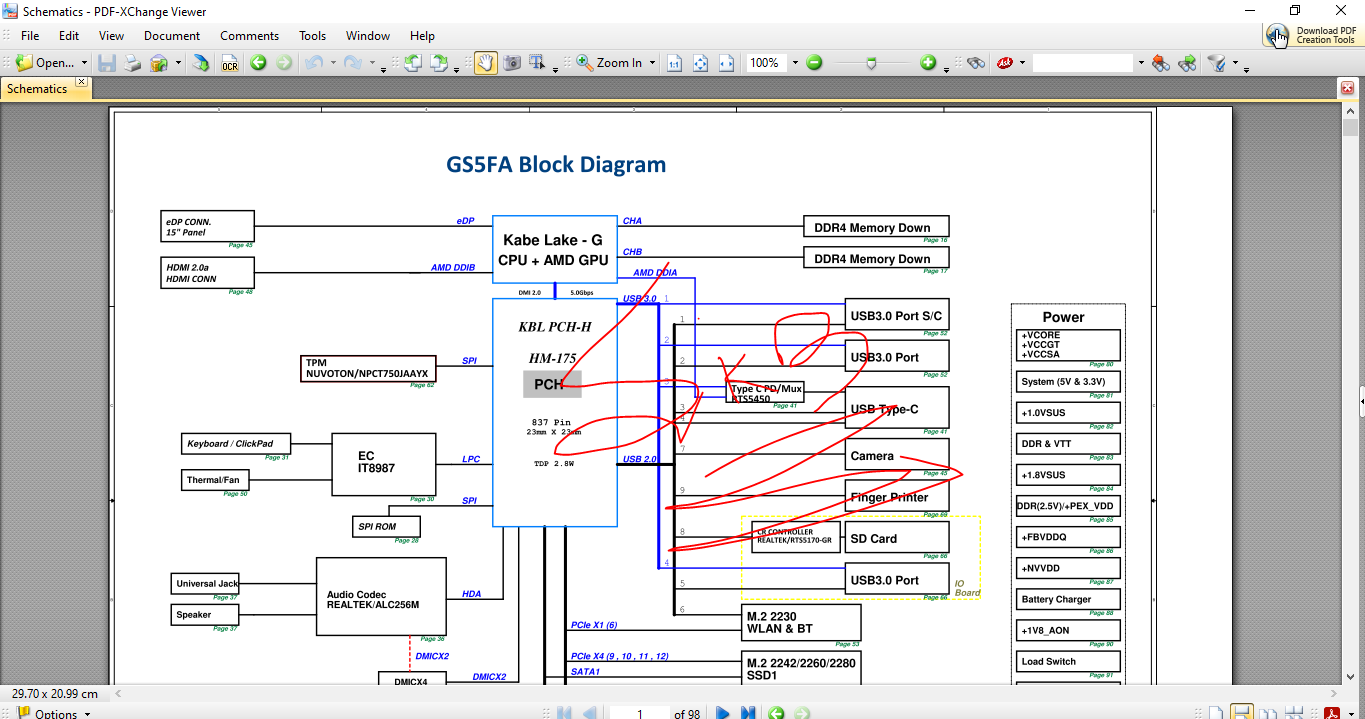Open the File menu
1365x719 pixels.
[x=30, y=35]
